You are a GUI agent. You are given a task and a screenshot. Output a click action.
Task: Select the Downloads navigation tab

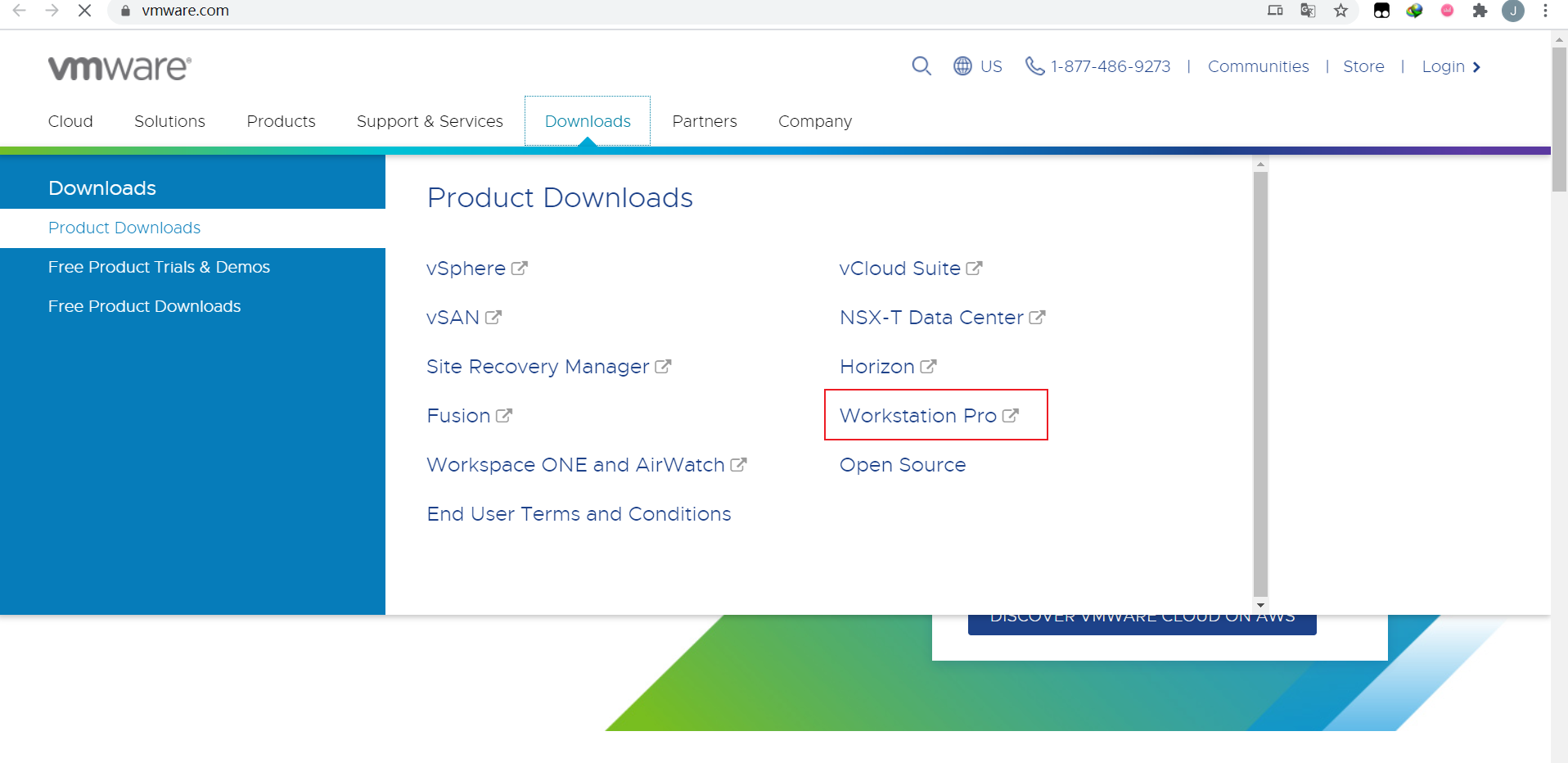point(588,121)
